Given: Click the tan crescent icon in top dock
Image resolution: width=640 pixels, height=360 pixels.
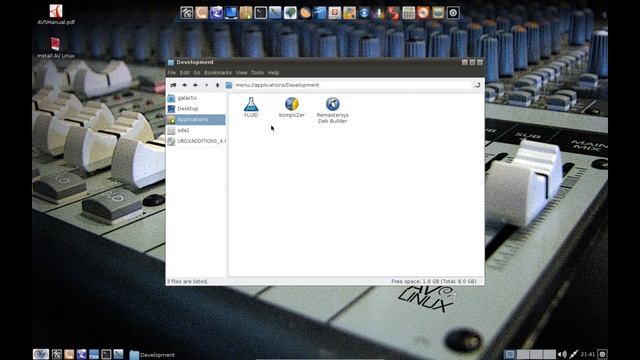Looking at the screenshot, I should click(201, 13).
